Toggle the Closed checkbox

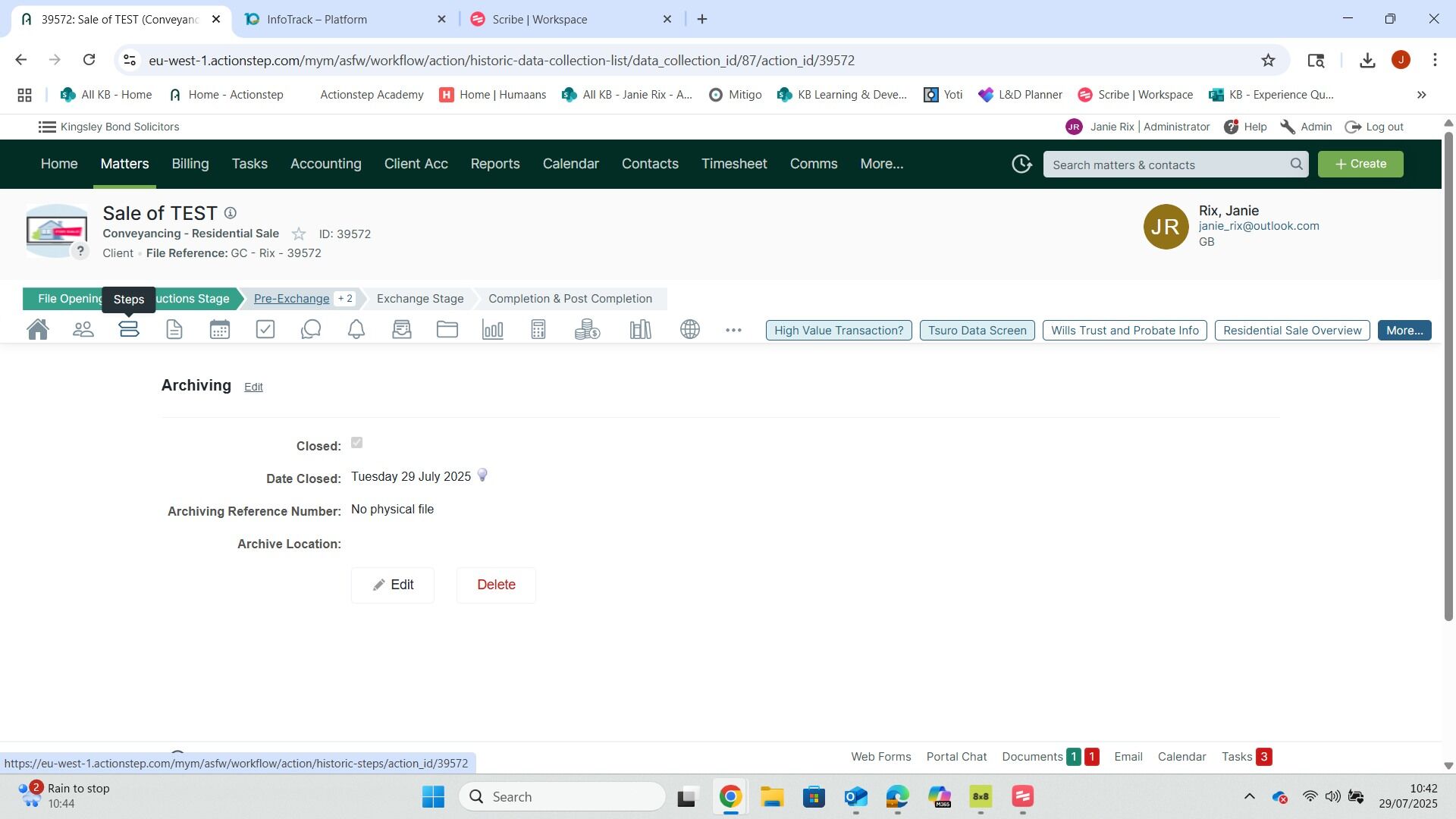pyautogui.click(x=357, y=444)
